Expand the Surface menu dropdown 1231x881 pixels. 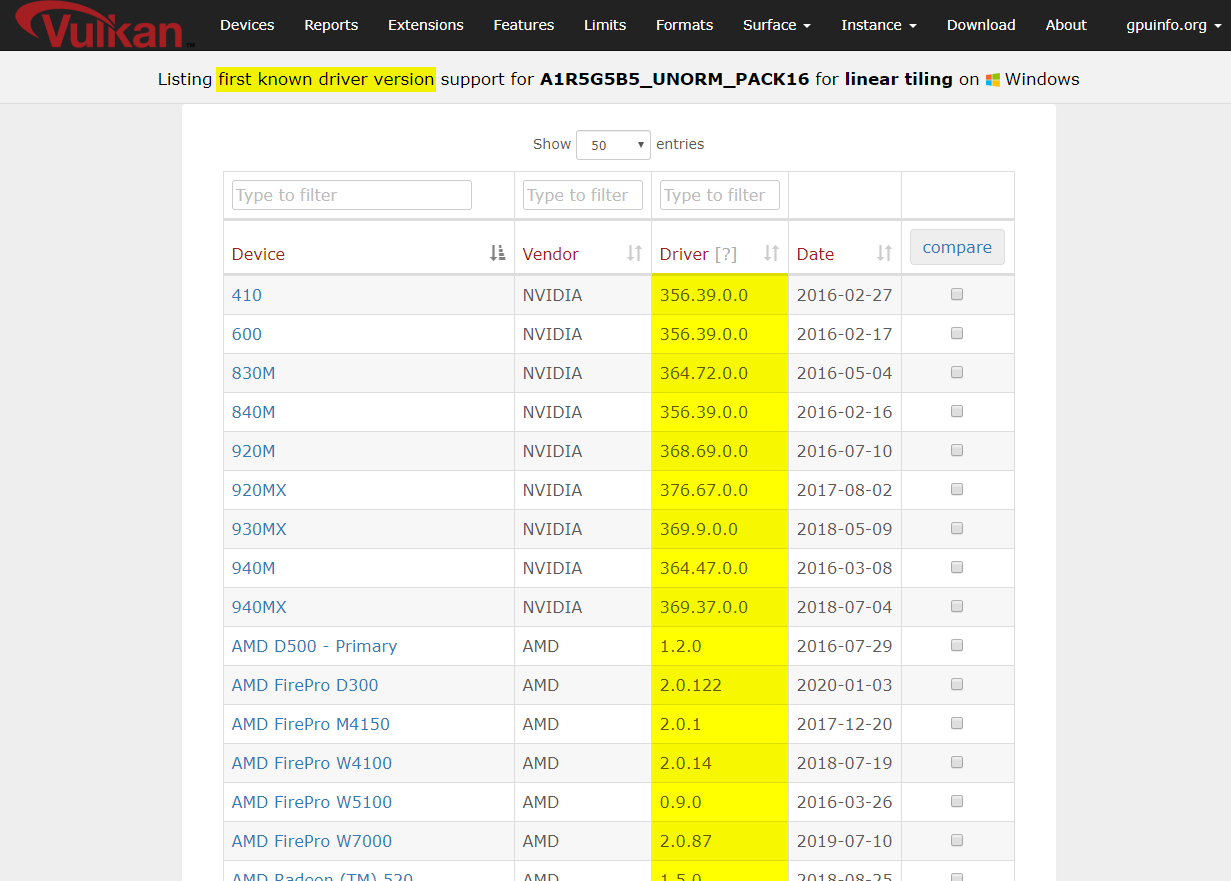pyautogui.click(x=777, y=25)
